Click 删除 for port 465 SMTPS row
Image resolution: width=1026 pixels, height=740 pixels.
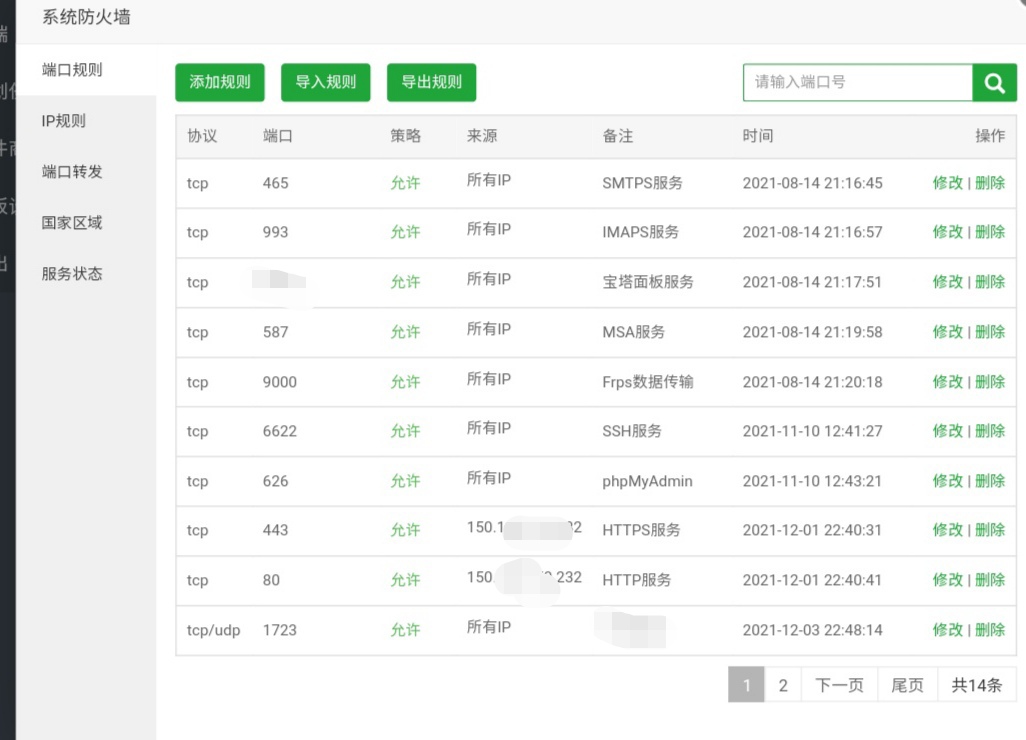990,183
